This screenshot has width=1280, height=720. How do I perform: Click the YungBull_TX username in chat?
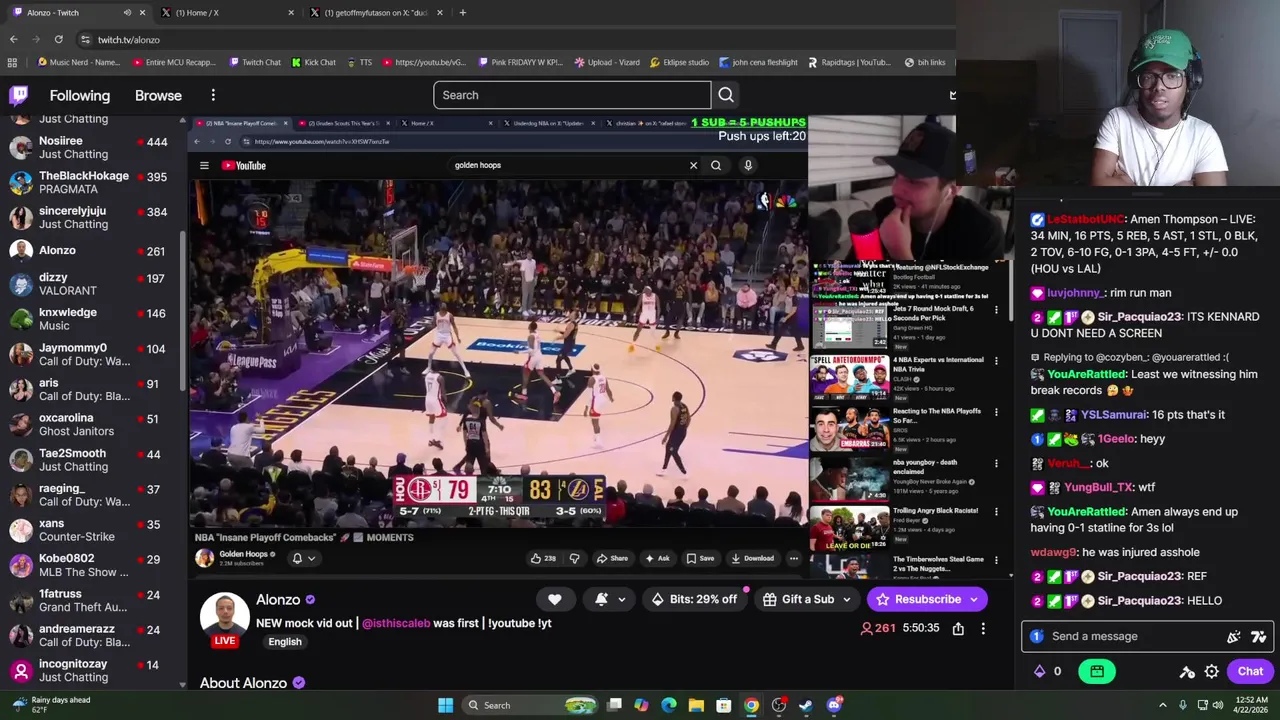tap(1098, 487)
